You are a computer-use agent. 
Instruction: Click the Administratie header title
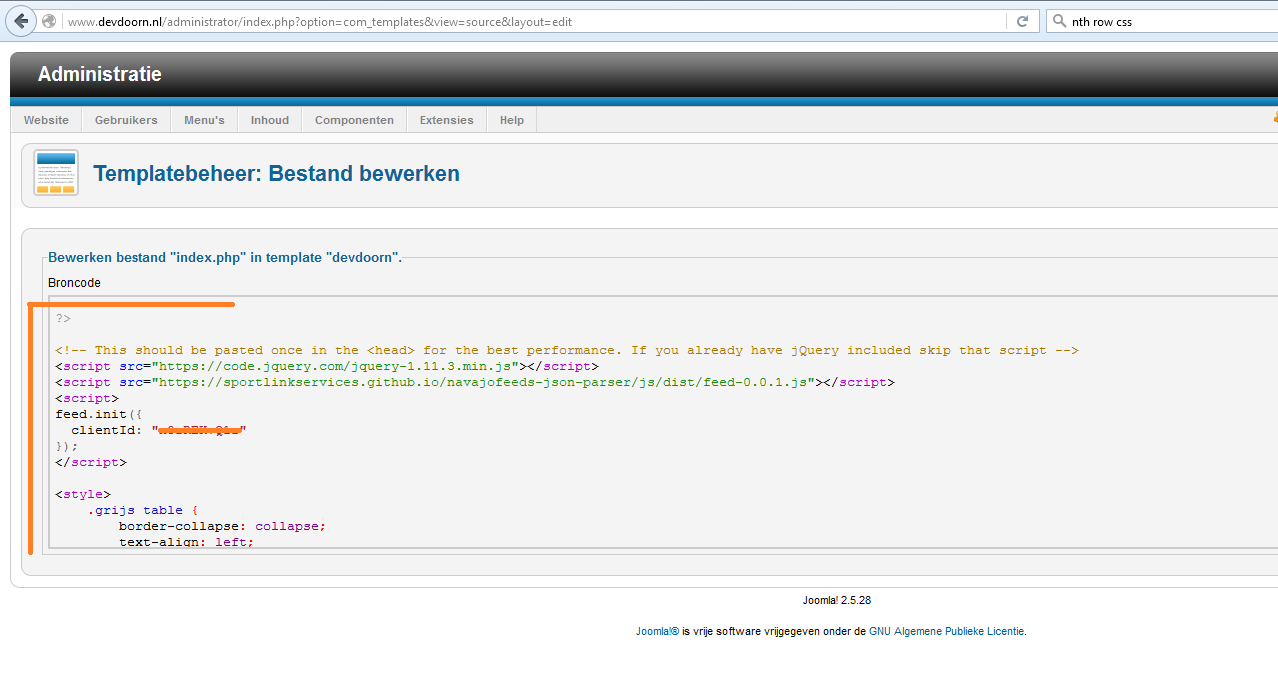tap(99, 74)
